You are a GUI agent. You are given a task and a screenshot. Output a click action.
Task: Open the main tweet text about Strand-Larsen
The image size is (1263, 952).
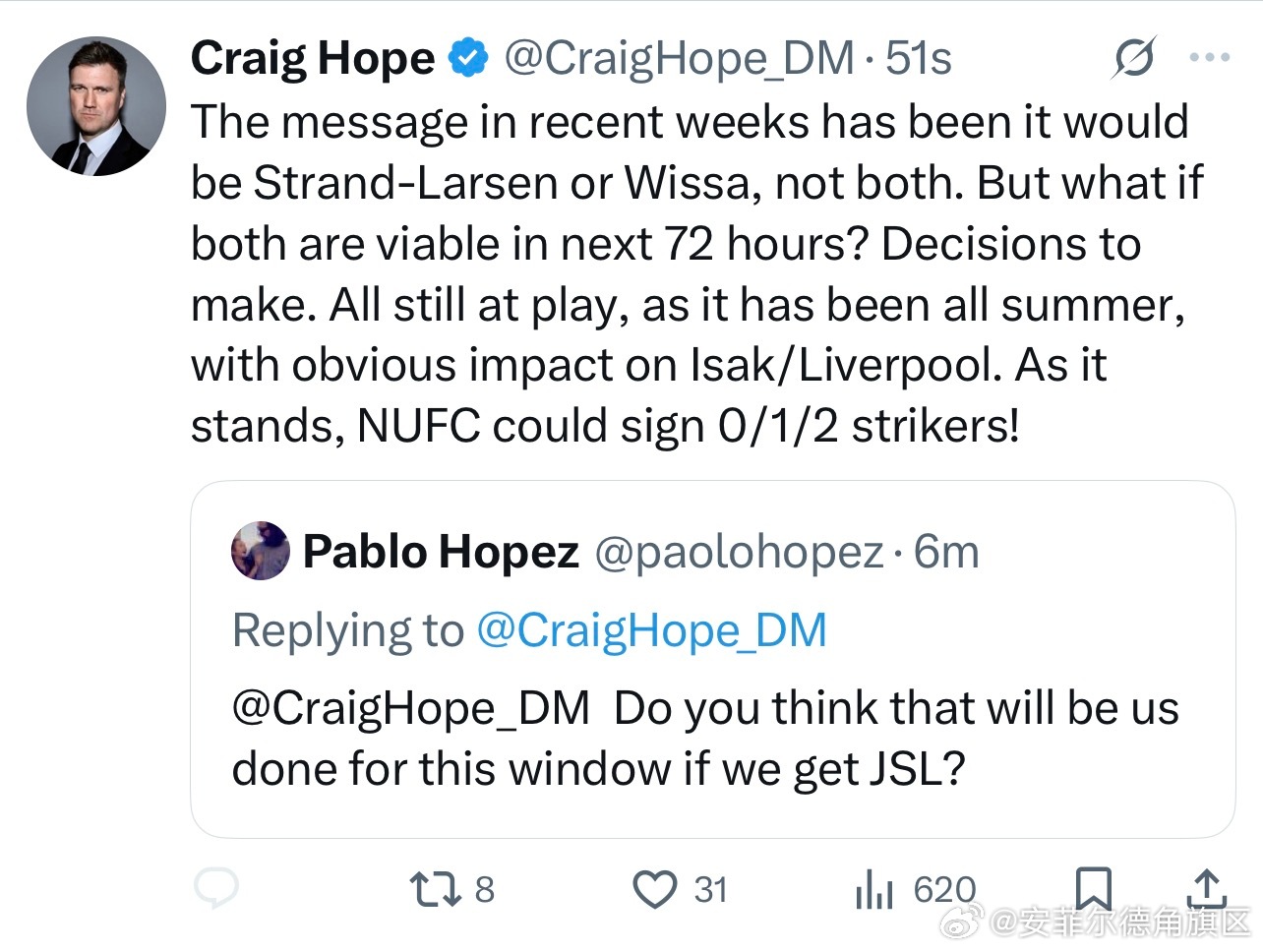696,274
